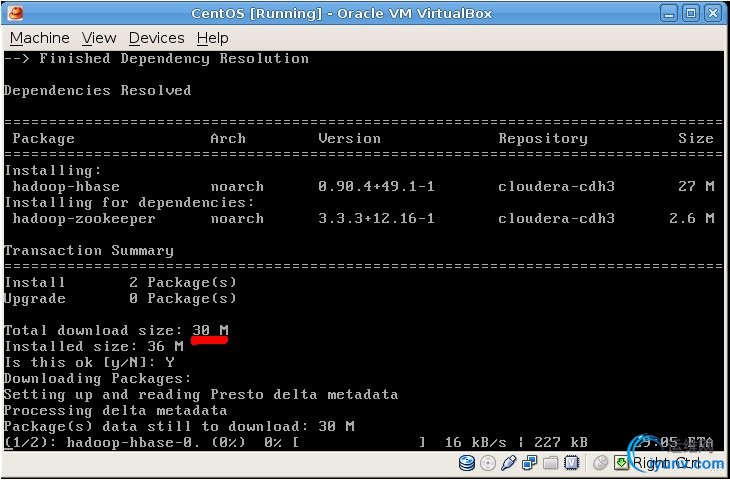This screenshot has width=730, height=480.
Task: Click the green keyboard capture arrow icon
Action: pyautogui.click(x=622, y=463)
